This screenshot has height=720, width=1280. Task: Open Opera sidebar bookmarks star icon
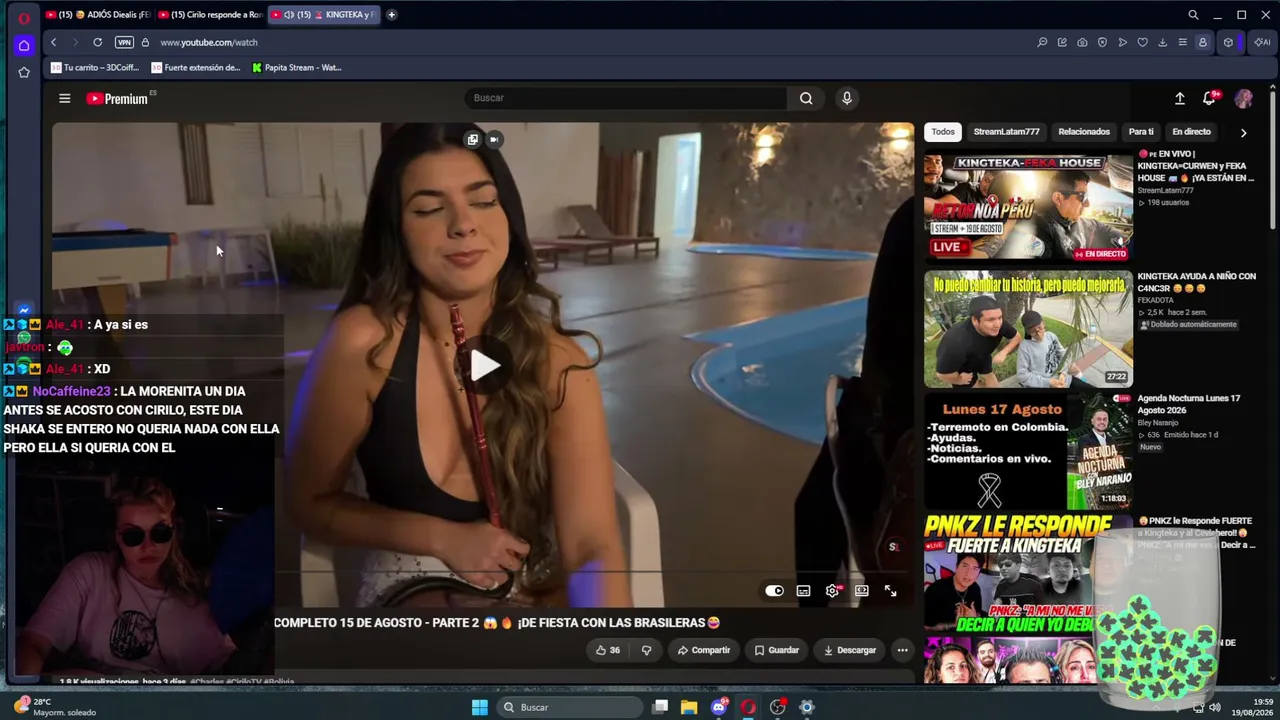[24, 72]
